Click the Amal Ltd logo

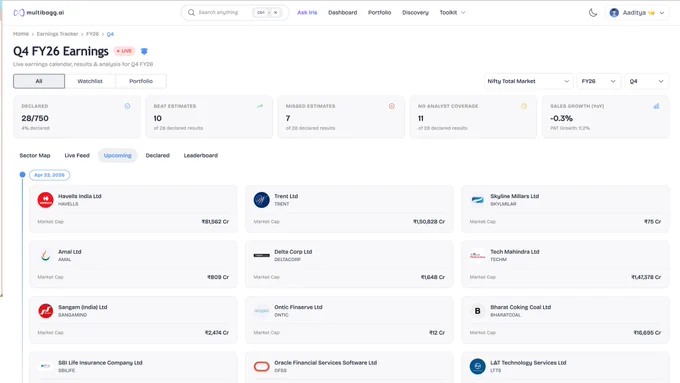coord(46,255)
